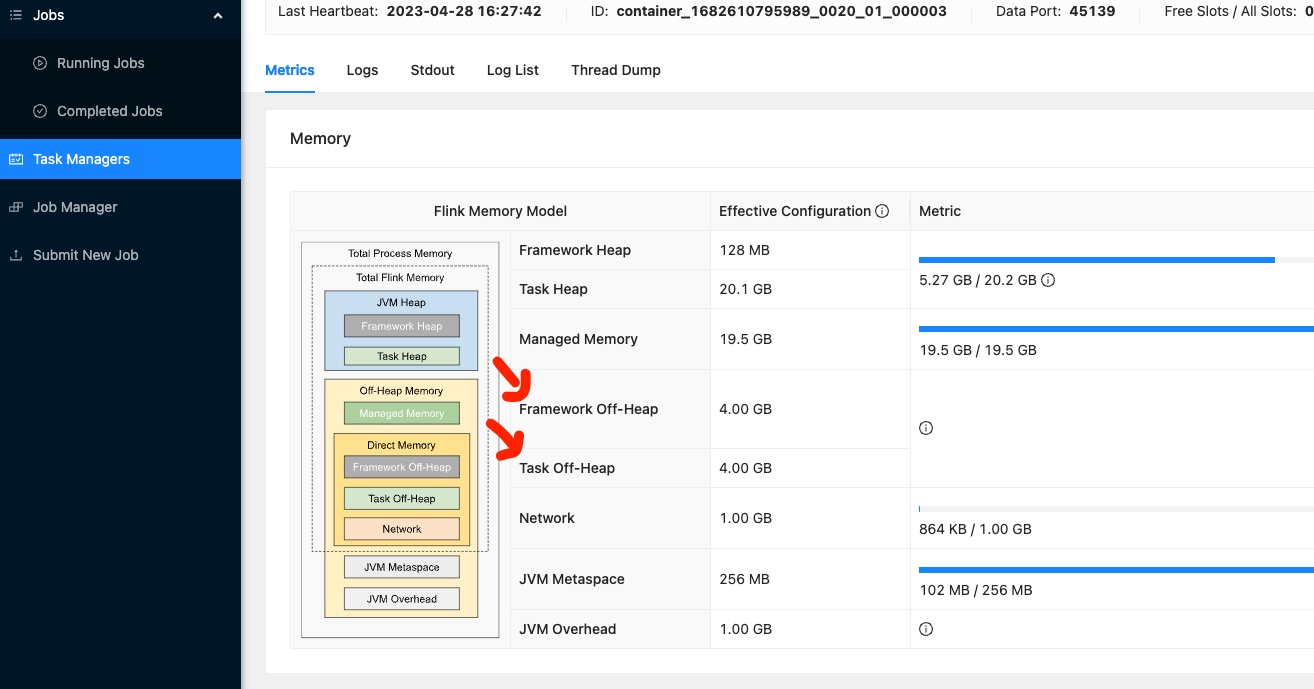
Task: Click the 256 MB Metaspace configuration value
Action: coord(746,579)
